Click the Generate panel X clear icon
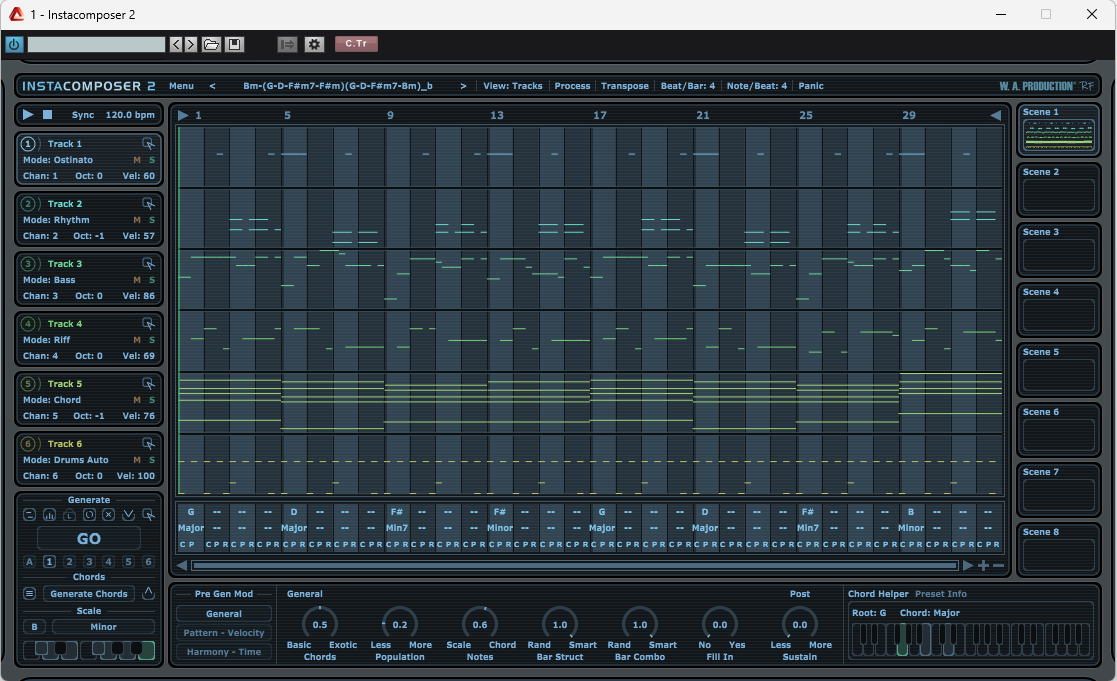 (x=108, y=514)
